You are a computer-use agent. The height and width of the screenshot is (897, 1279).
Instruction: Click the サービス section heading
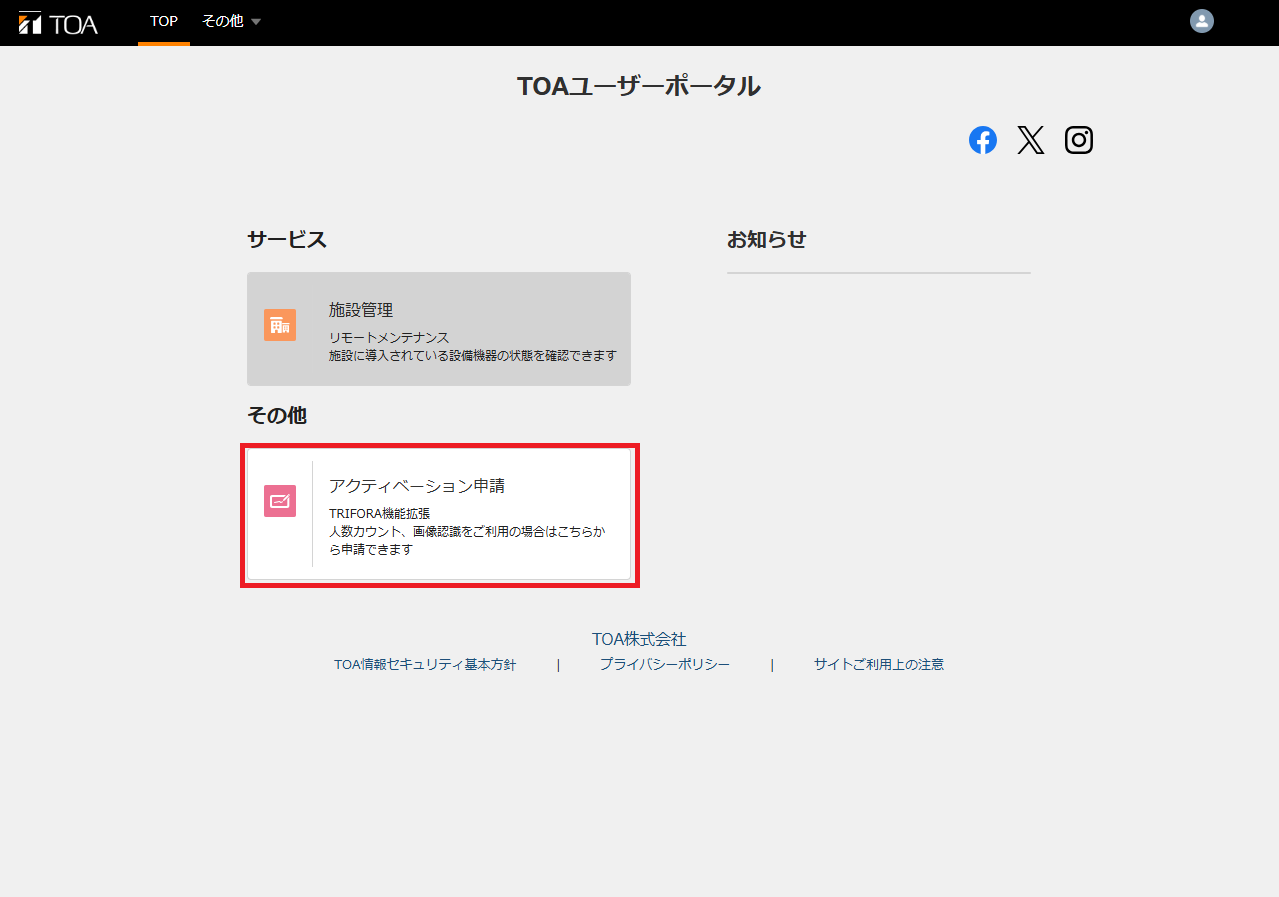pos(287,240)
